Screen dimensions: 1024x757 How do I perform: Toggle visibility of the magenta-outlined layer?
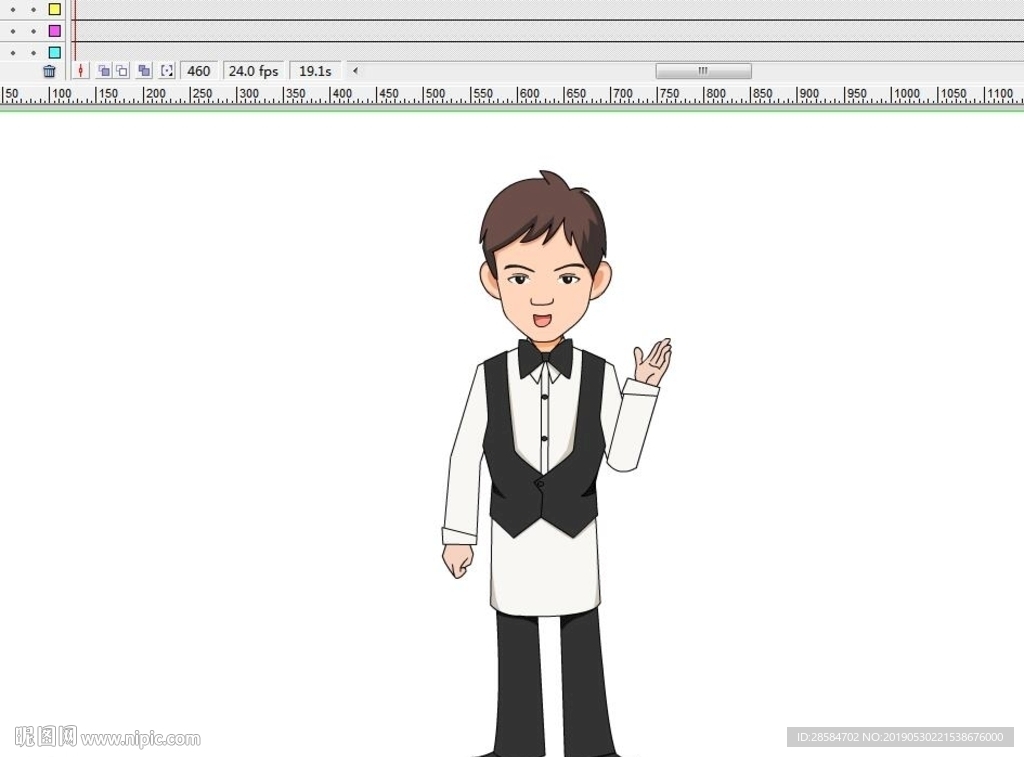13,31
